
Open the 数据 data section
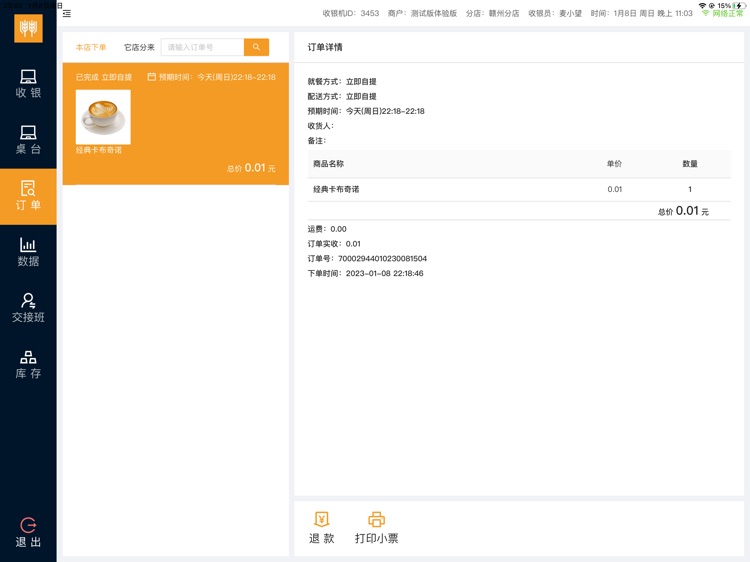click(28, 252)
